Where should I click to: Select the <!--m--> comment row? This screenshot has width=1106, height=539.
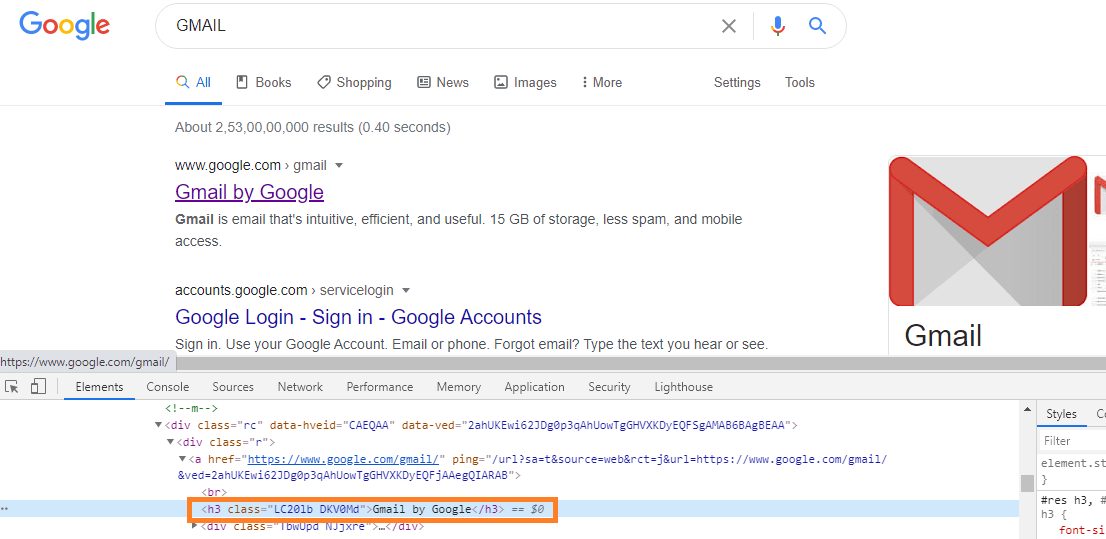[192, 408]
